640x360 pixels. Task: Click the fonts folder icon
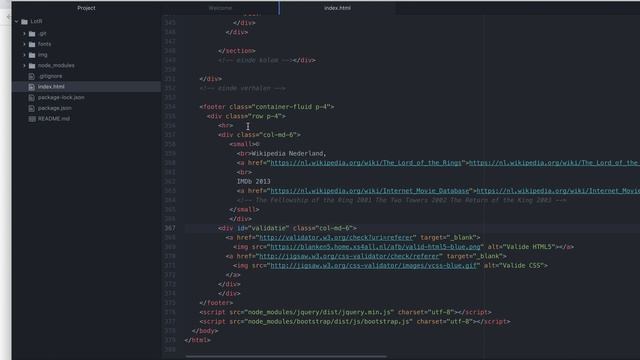[32, 44]
